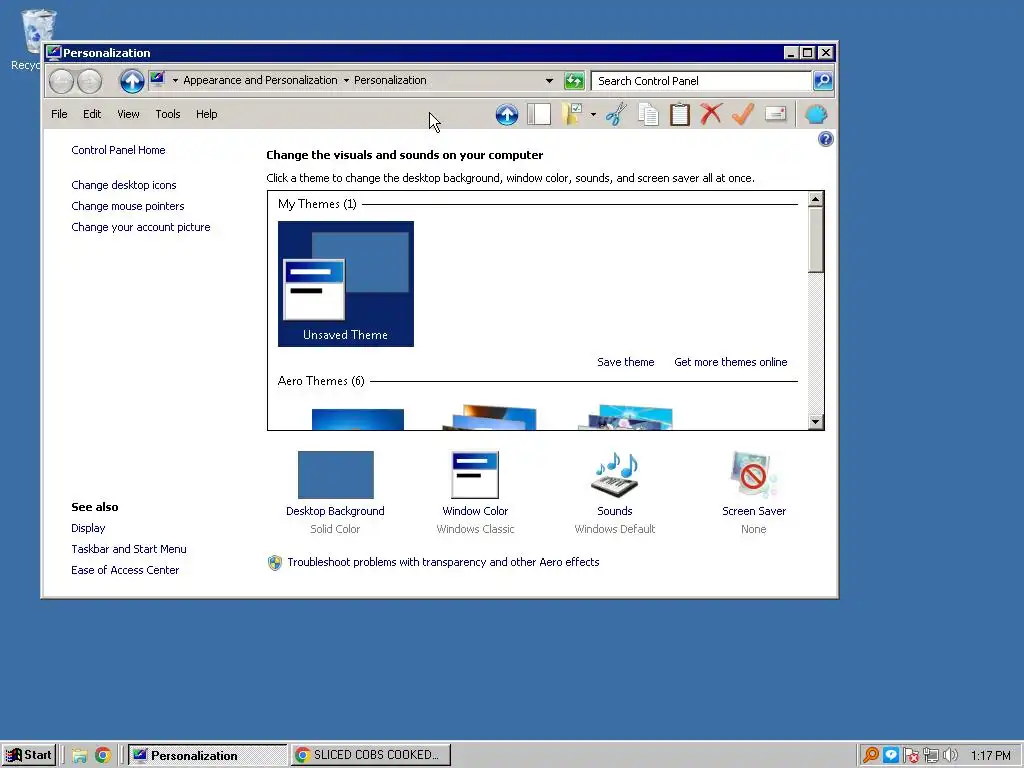Click the Back navigation button
Image resolution: width=1024 pixels, height=768 pixels.
(x=61, y=81)
